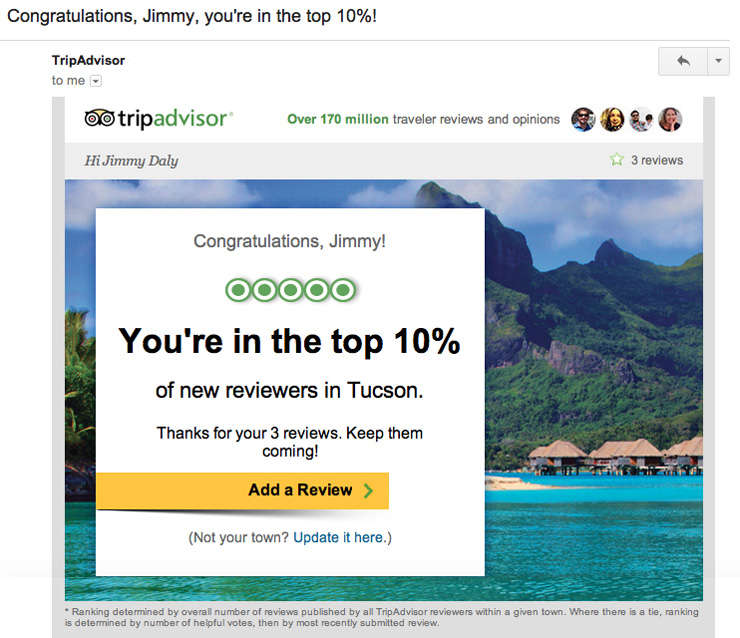Click the third traveler avatar photo
The width and height of the screenshot is (740, 638).
[x=641, y=120]
